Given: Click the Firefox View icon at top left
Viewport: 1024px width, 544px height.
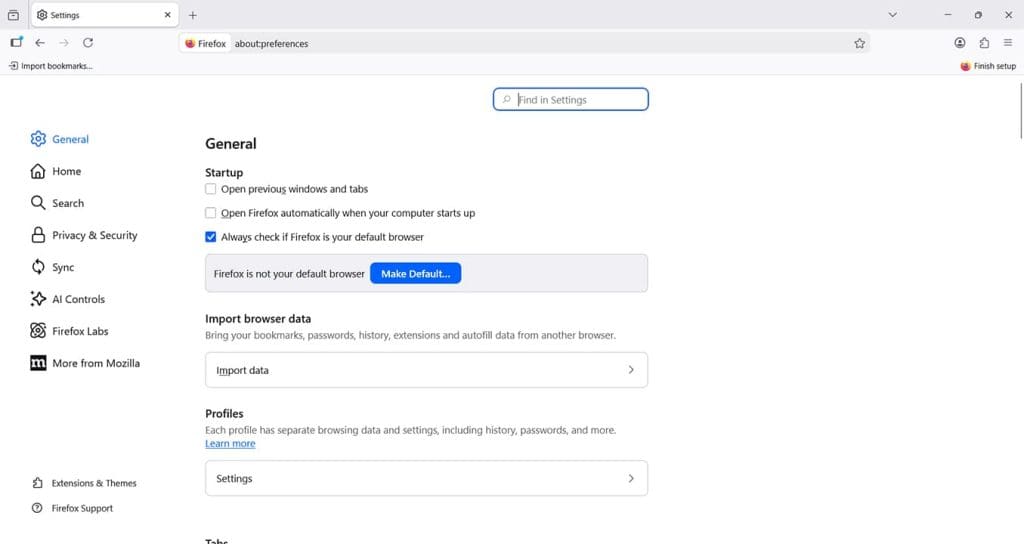Looking at the screenshot, I should 13,15.
